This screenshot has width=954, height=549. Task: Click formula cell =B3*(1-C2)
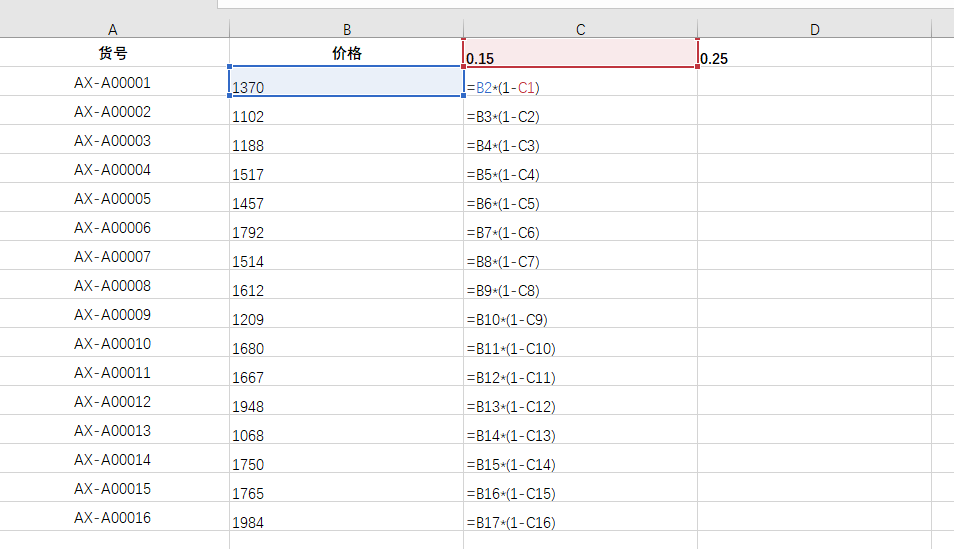click(580, 111)
